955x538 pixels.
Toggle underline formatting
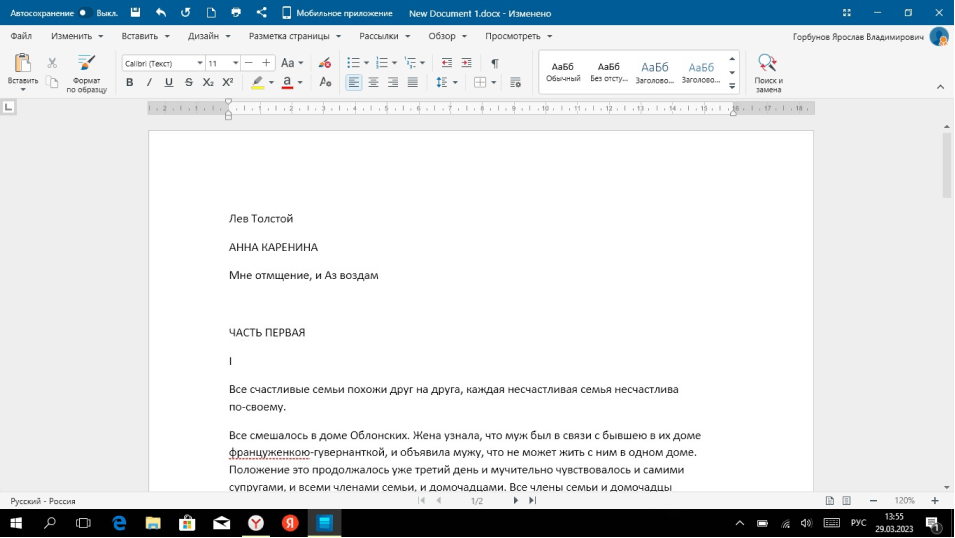point(169,82)
